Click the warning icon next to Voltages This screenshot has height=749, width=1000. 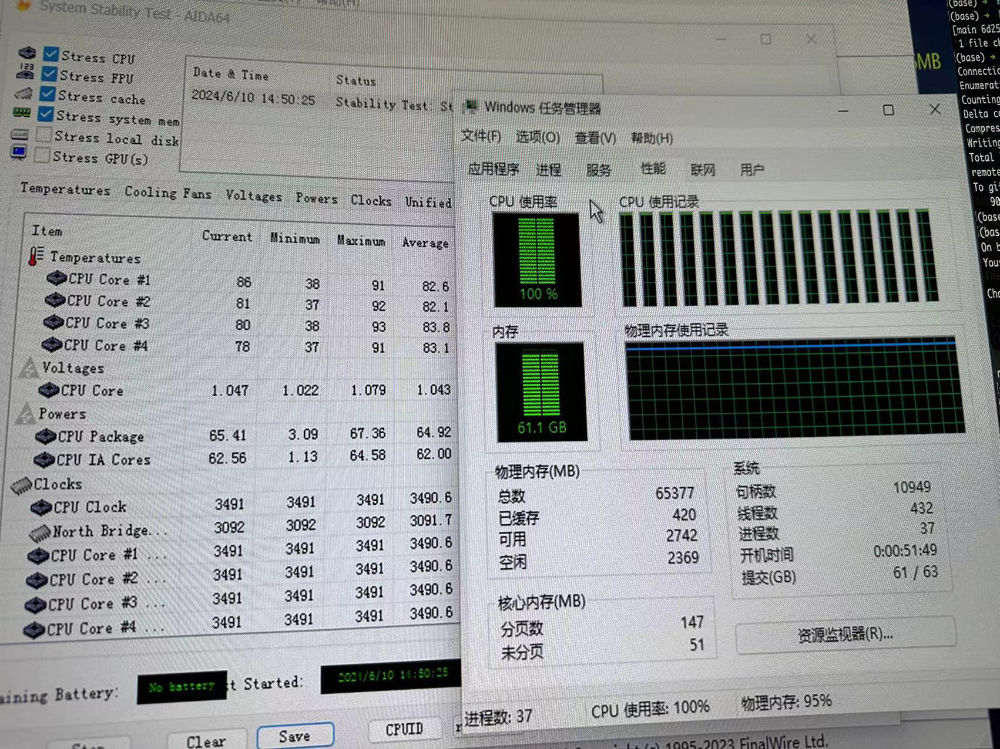[x=29, y=367]
